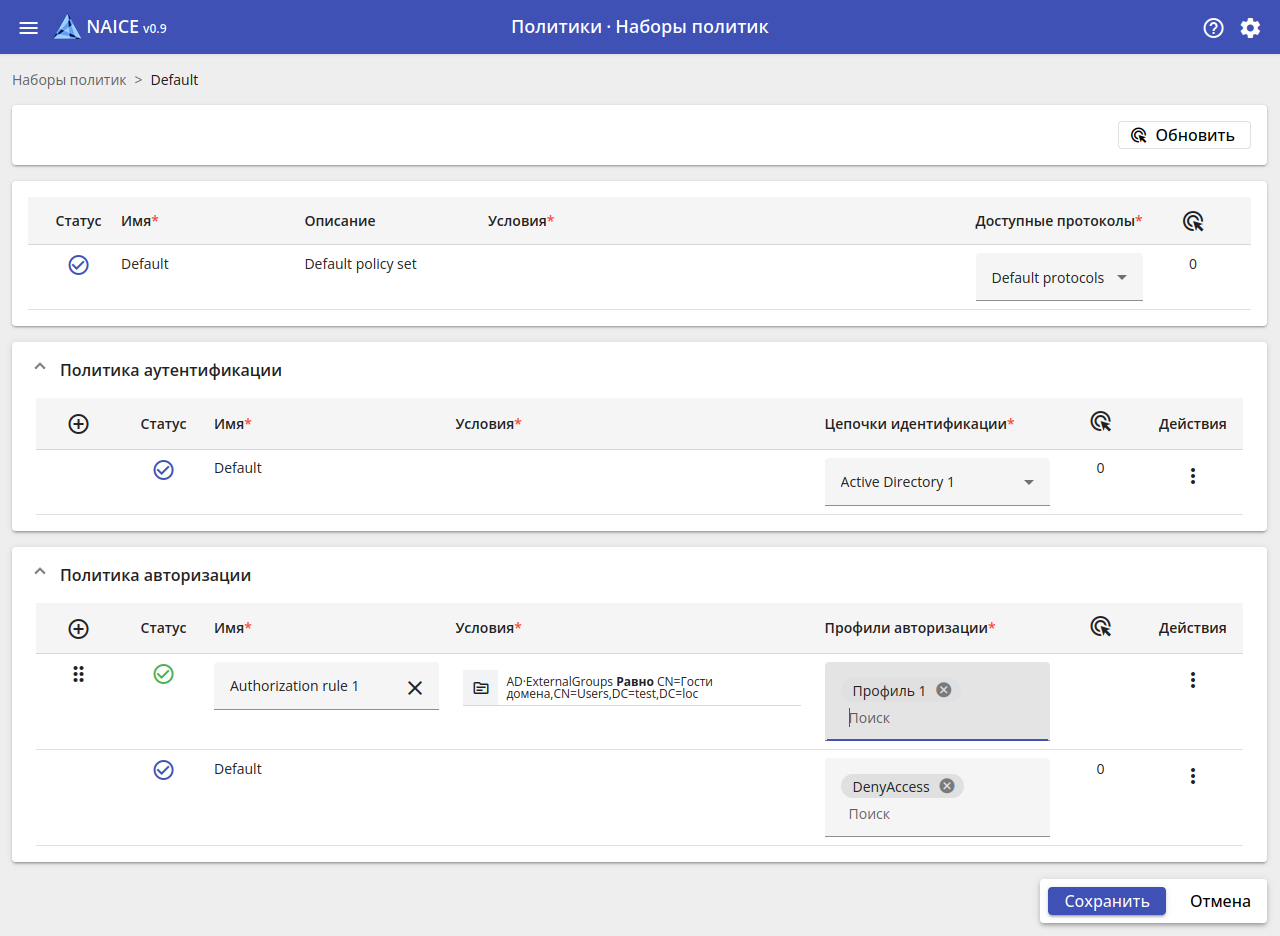Open Active Directory 1 identity chain dropdown
This screenshot has height=936, width=1280.
[x=937, y=482]
